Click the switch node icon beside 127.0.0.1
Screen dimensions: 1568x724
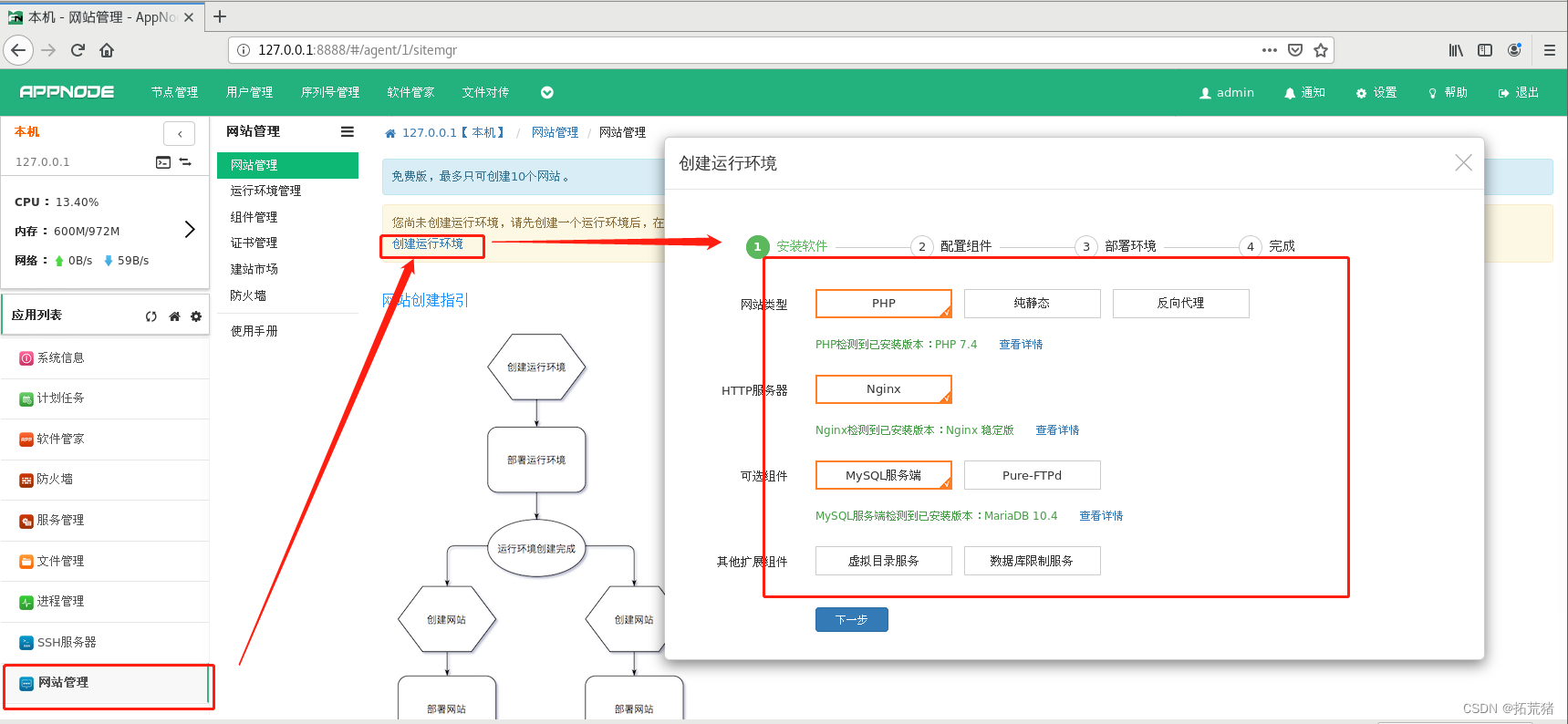(x=185, y=162)
